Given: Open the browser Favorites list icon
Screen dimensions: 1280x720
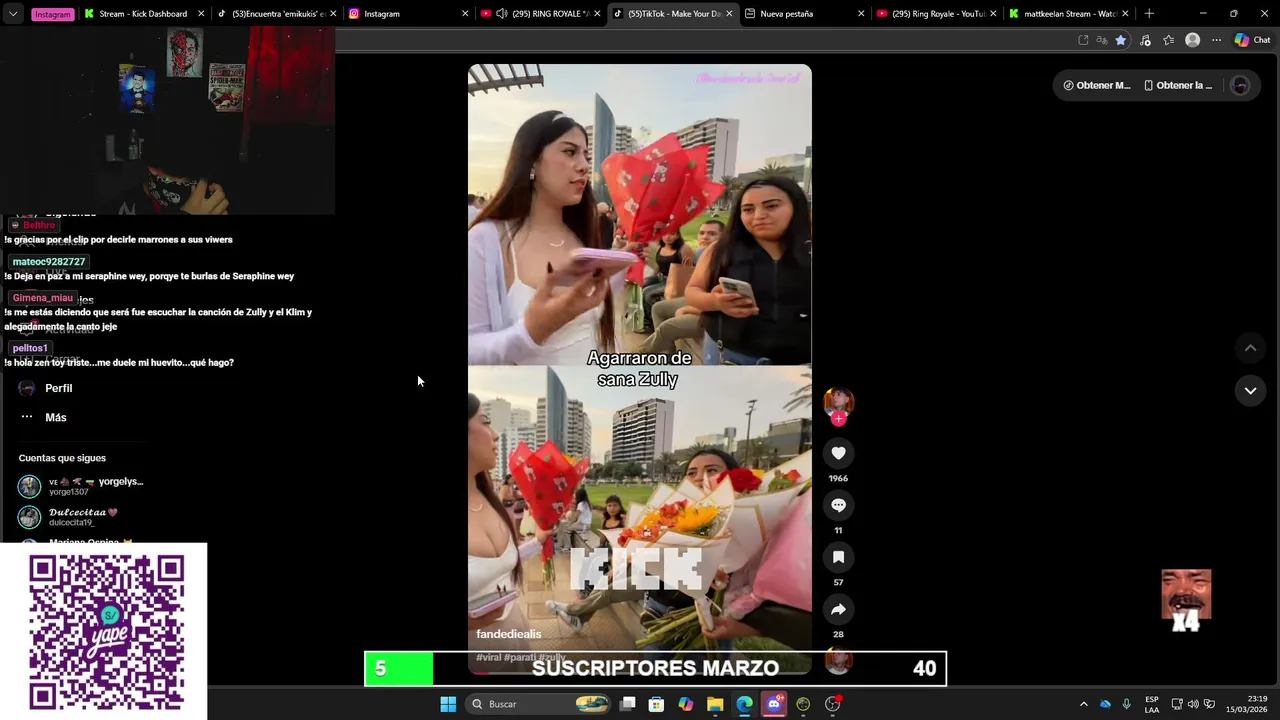Looking at the screenshot, I should (1169, 40).
